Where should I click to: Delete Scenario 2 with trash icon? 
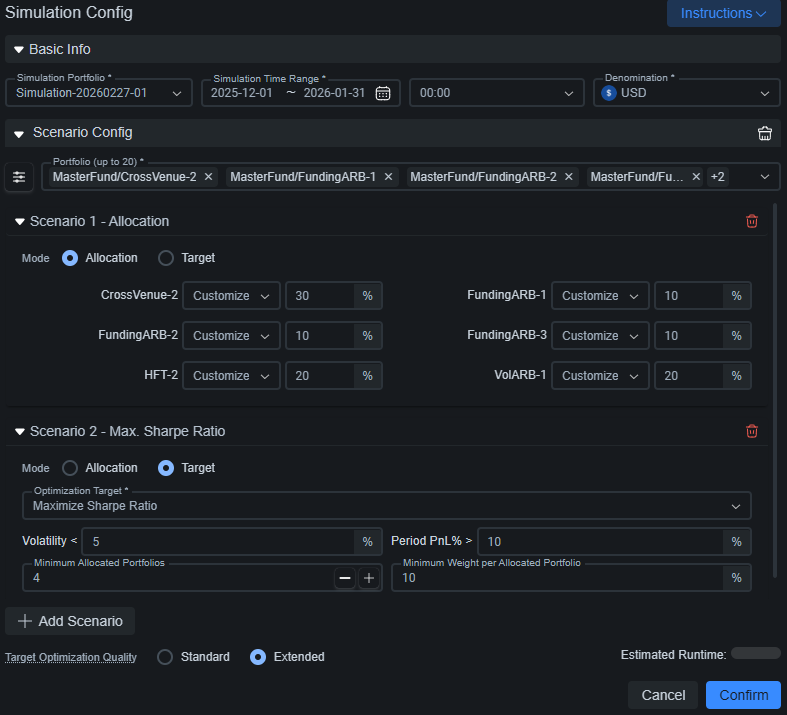[751, 431]
